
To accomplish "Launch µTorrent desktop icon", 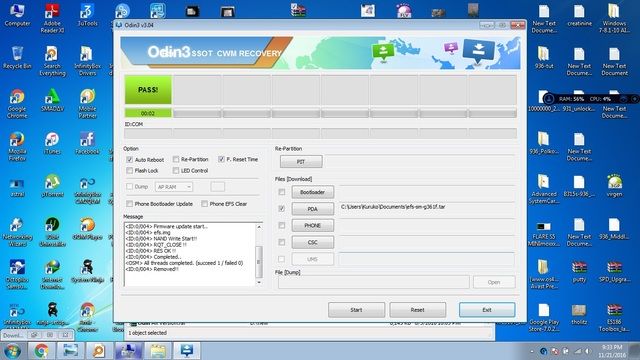I will tap(52, 186).
